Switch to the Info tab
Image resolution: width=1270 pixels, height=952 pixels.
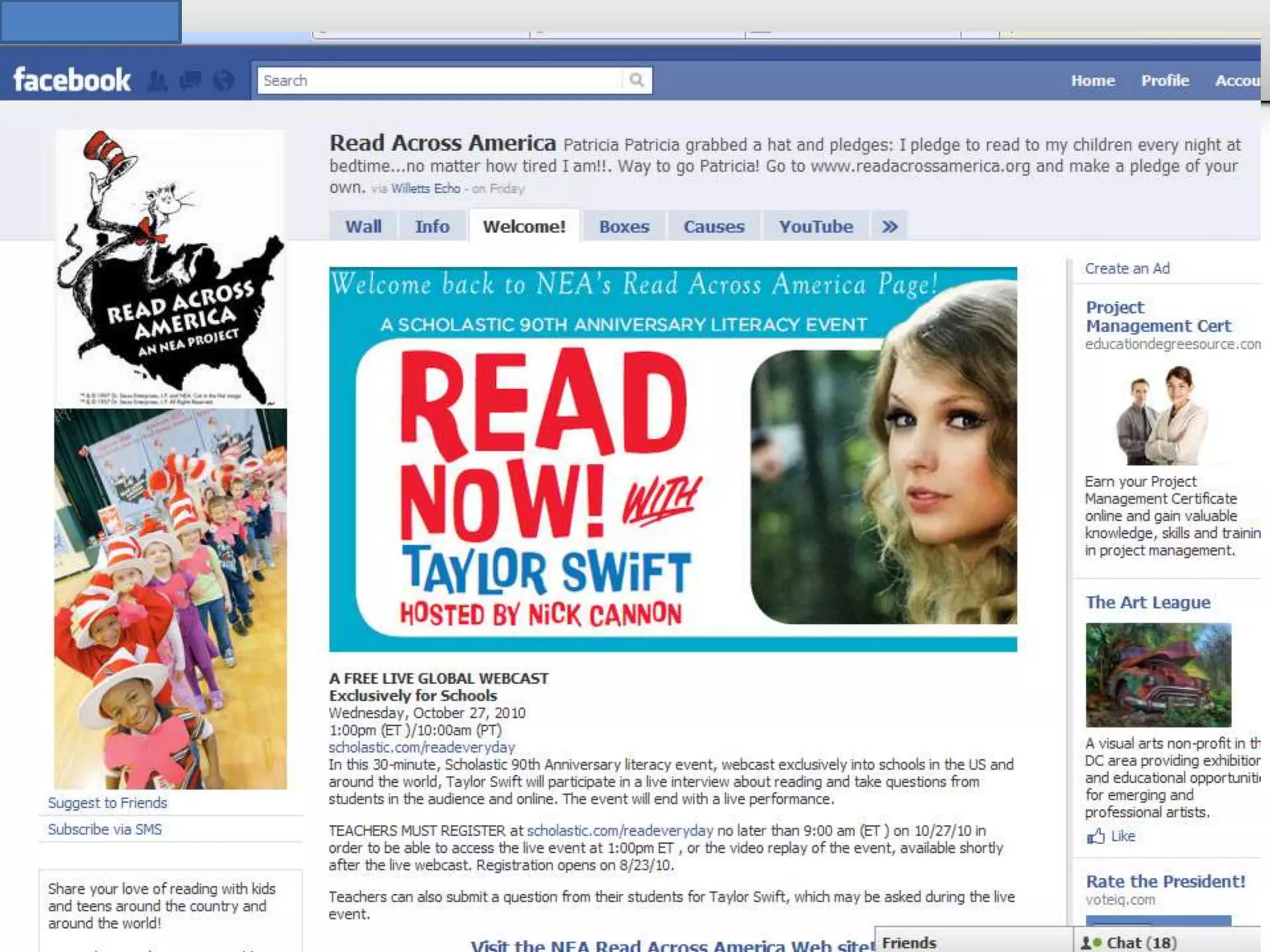coord(432,226)
